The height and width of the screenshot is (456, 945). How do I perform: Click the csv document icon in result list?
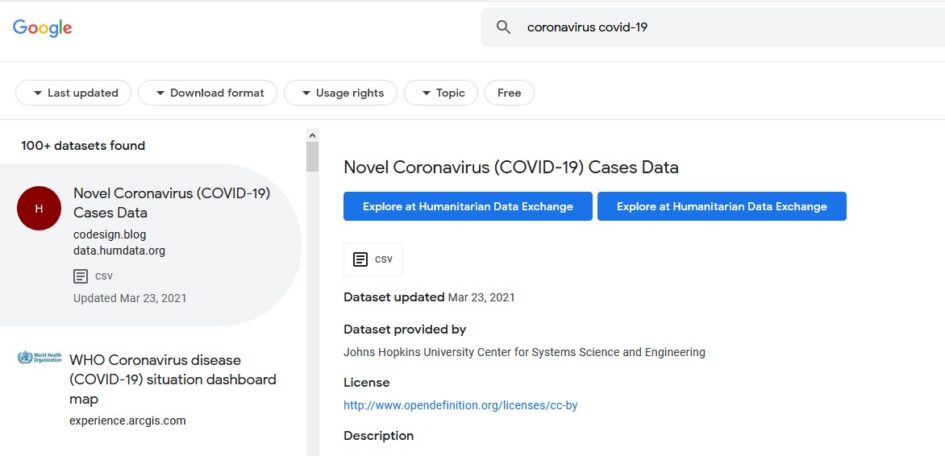tap(80, 276)
